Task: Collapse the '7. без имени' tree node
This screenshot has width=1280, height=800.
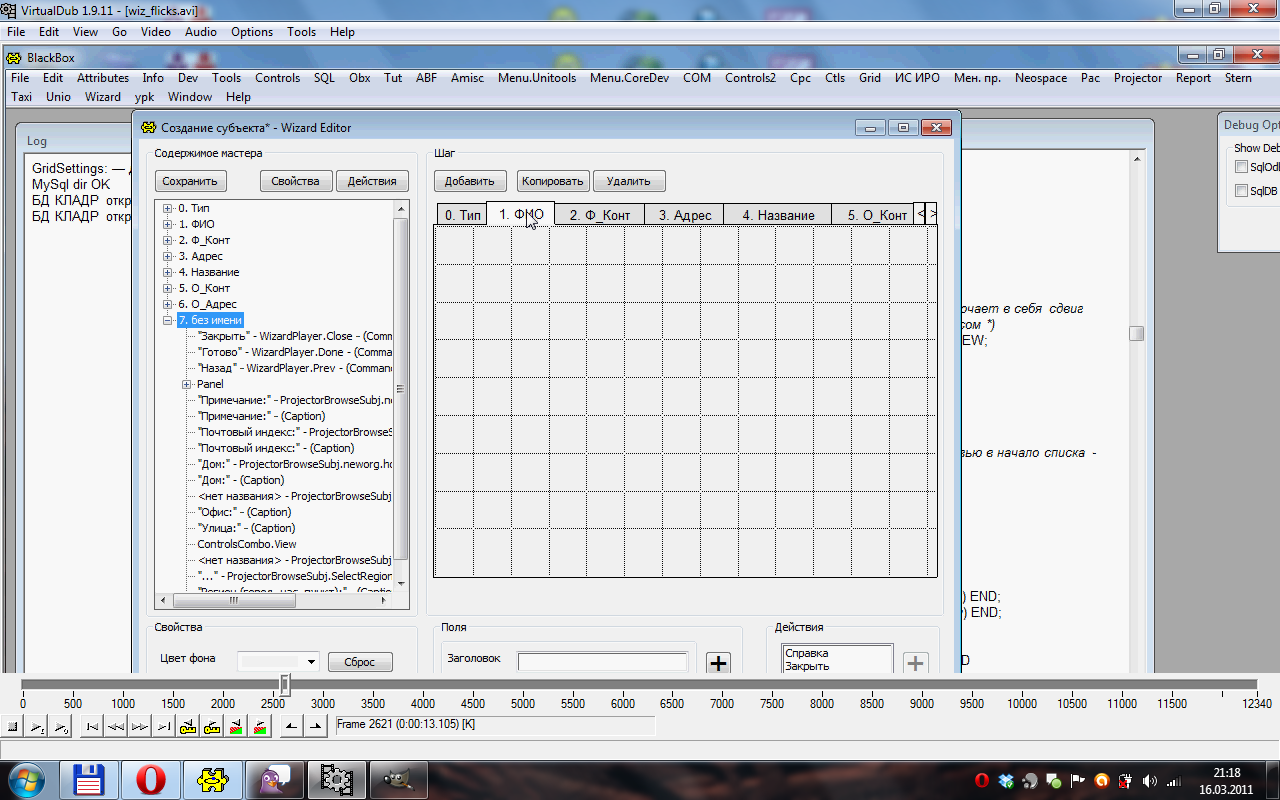Action: 167,320
